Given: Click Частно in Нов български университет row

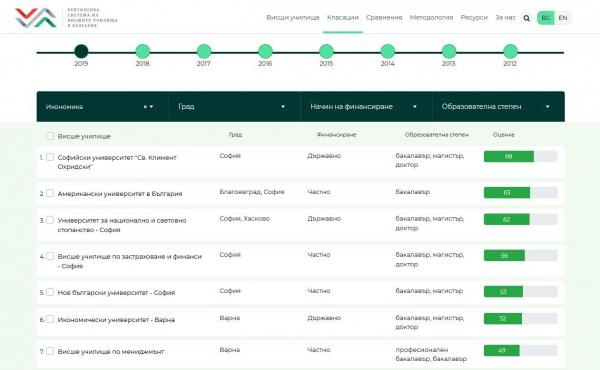Looking at the screenshot, I should [x=318, y=291].
